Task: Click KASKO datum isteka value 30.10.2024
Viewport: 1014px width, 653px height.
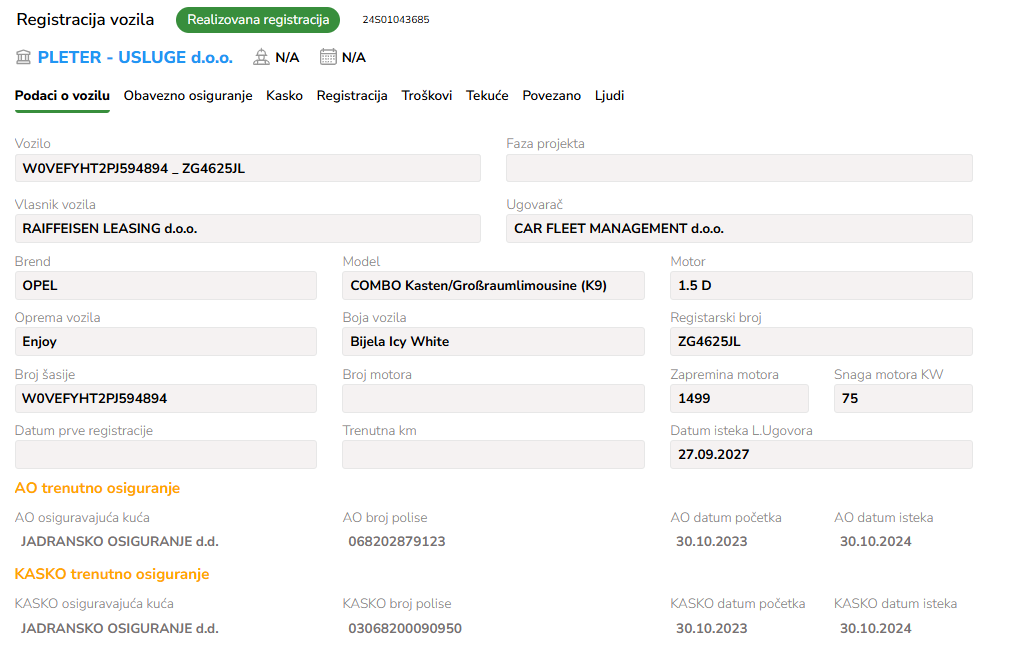Action: point(876,628)
